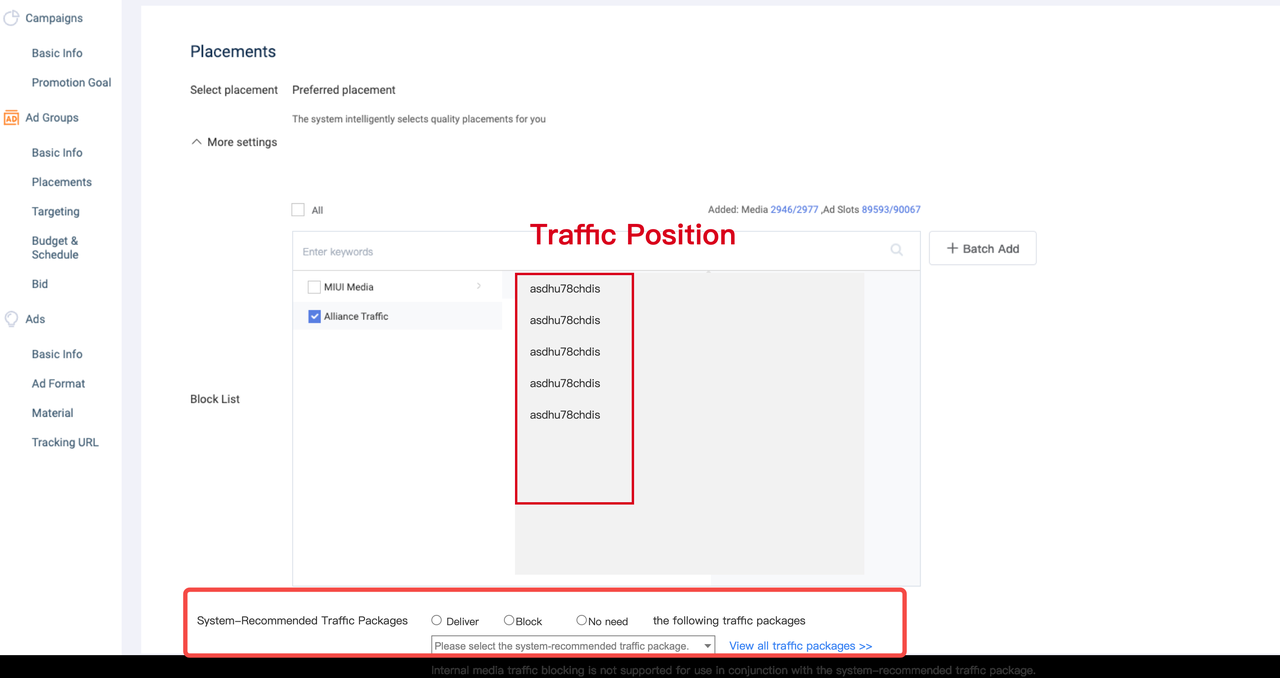The height and width of the screenshot is (678, 1280).
Task: Click the Batch Add button
Action: pos(982,248)
